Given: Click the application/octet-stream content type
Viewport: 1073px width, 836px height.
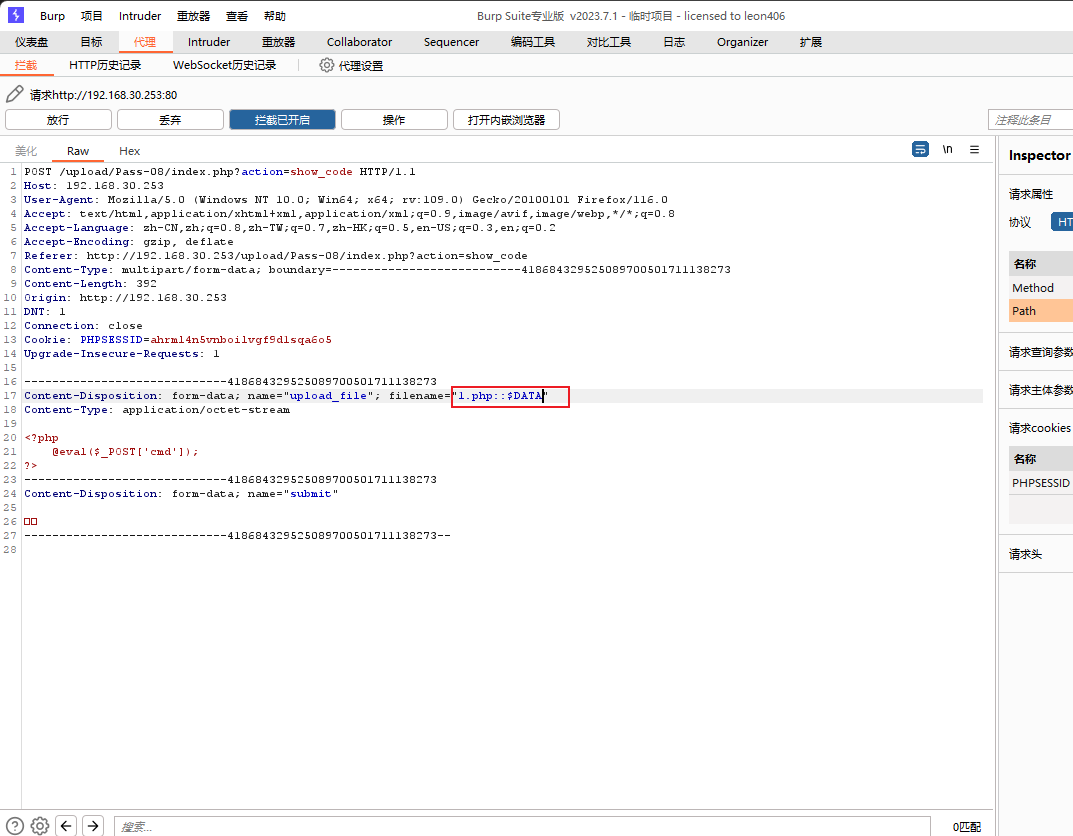Looking at the screenshot, I should (206, 410).
